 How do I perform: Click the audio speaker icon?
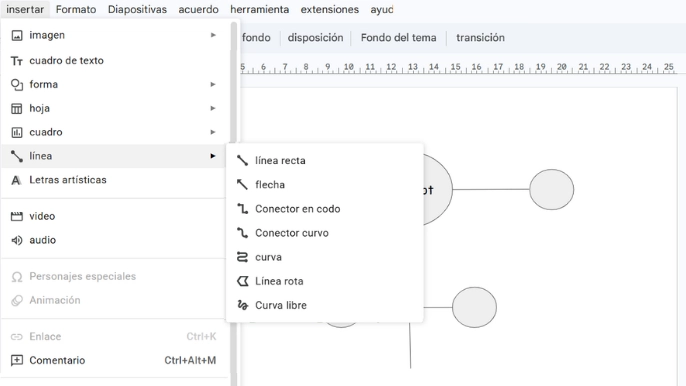pos(17,240)
